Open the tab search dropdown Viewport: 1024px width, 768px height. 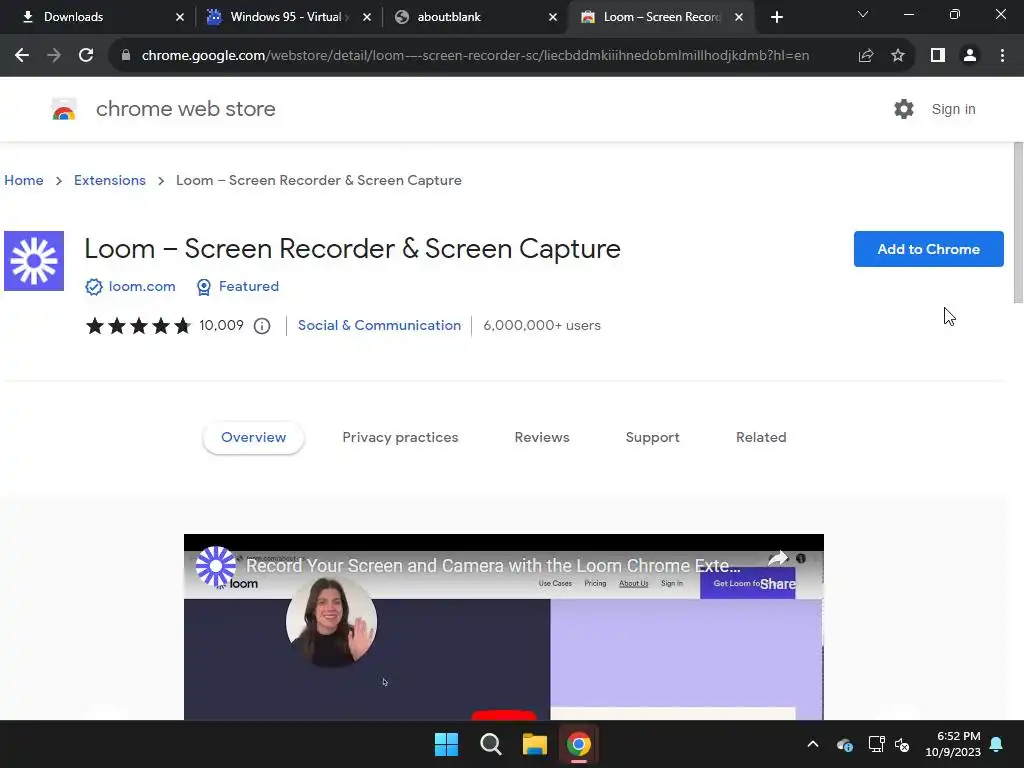pyautogui.click(x=863, y=14)
